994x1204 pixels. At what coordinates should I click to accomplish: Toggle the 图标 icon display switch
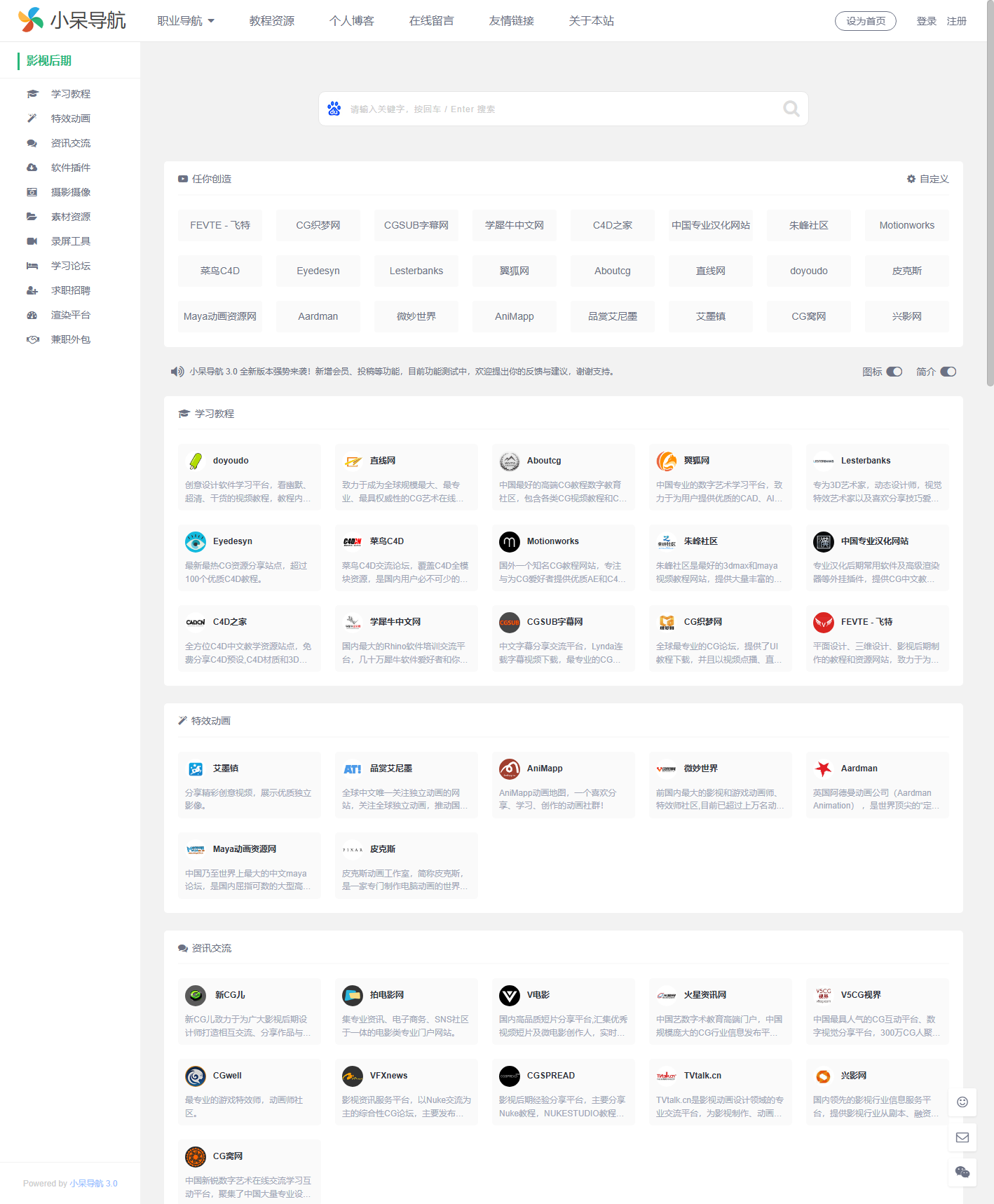(894, 372)
